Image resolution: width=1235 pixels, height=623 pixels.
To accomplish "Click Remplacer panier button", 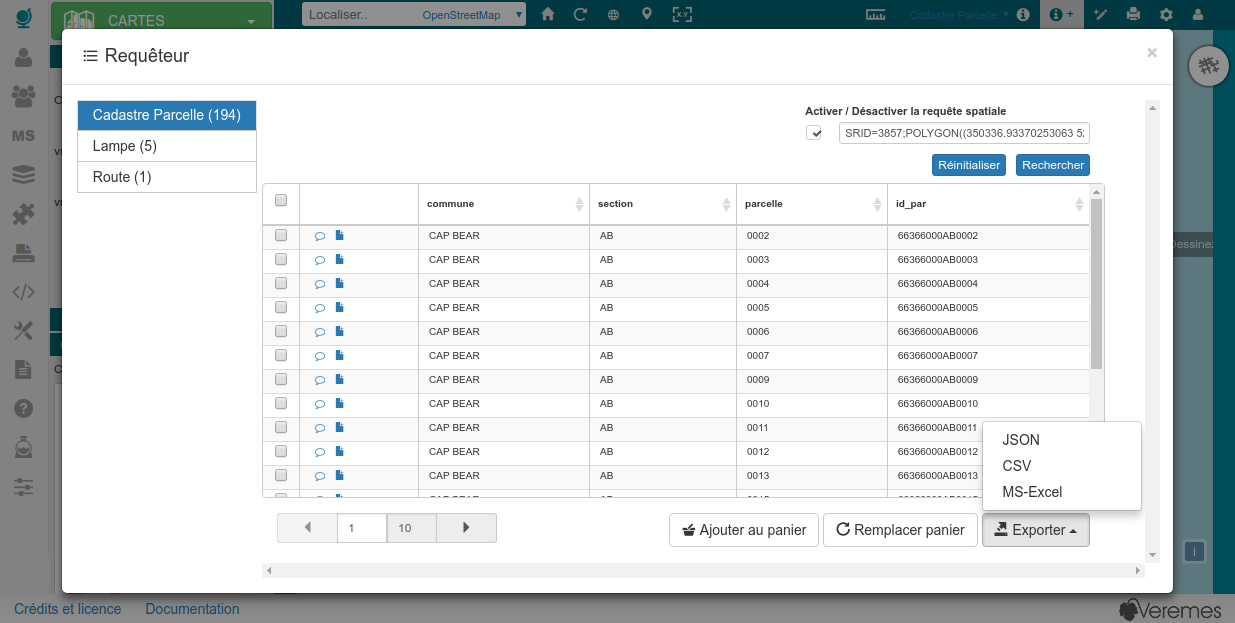I will click(900, 530).
